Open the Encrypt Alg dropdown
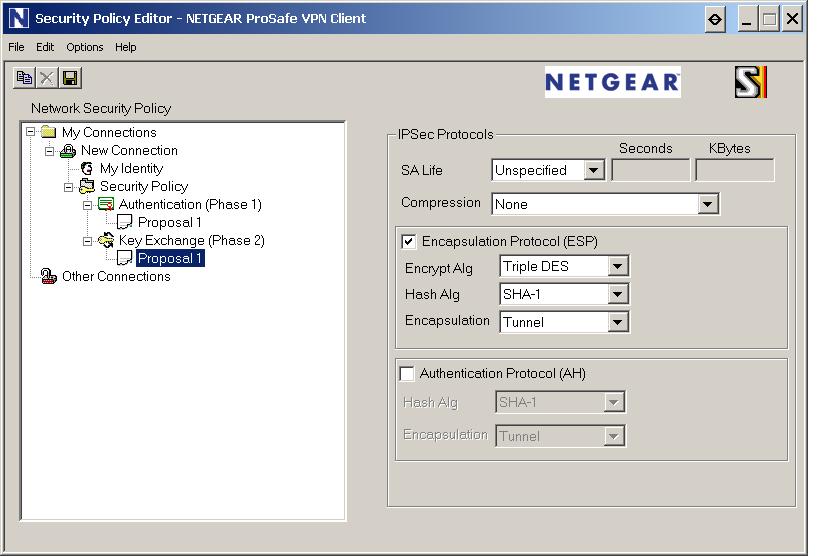 pos(618,266)
